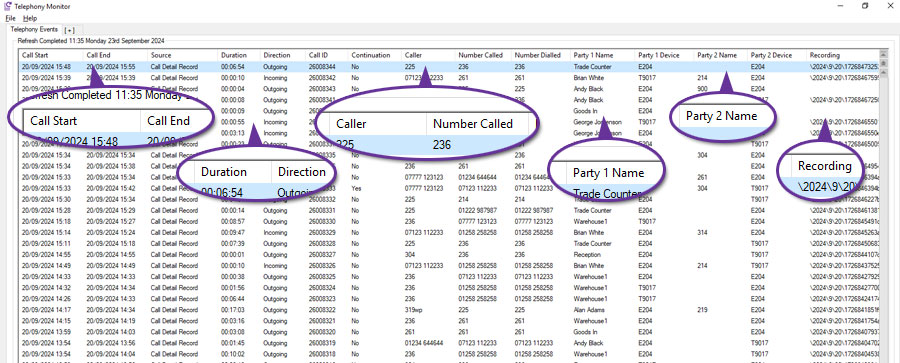Click the Number Called column header
Image resolution: width=900 pixels, height=363 pixels.
[483, 55]
